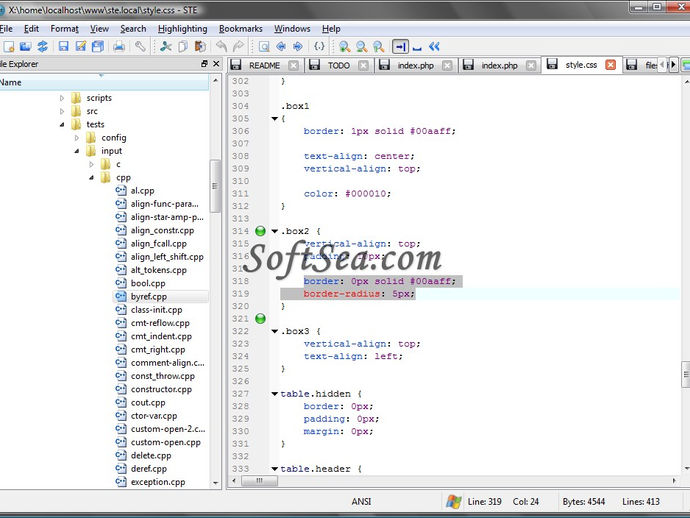The width and height of the screenshot is (690, 518).
Task: Click the bookmark marker on line 321
Action: pyautogui.click(x=261, y=319)
